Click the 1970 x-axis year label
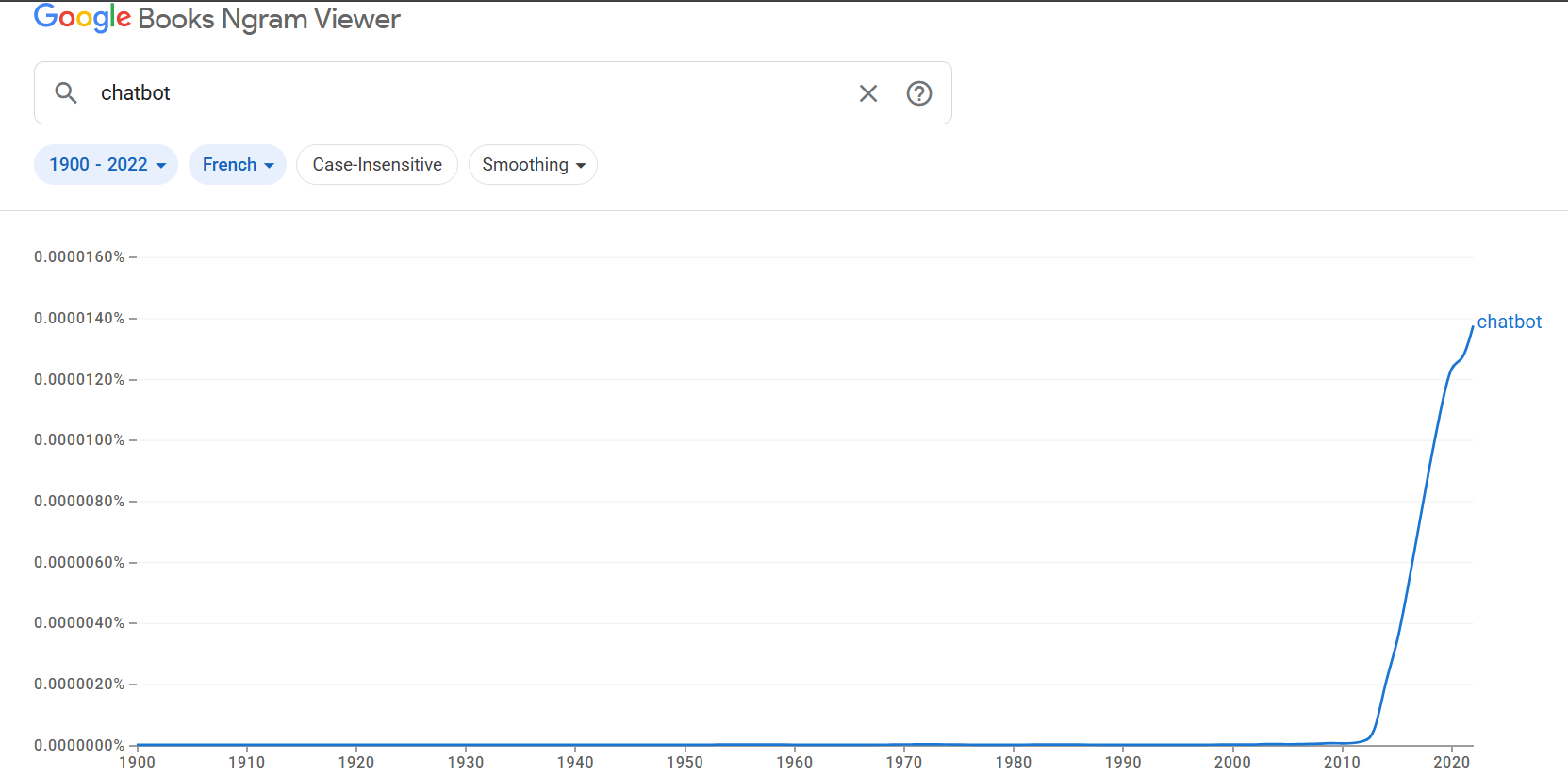This screenshot has height=776, width=1568. (904, 762)
